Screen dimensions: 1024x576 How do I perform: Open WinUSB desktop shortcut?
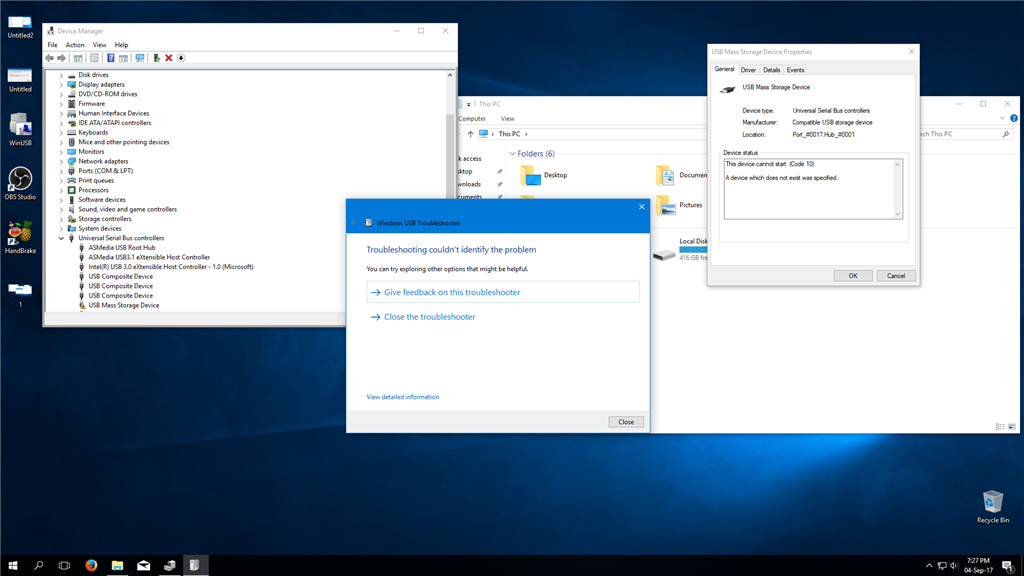tap(20, 130)
